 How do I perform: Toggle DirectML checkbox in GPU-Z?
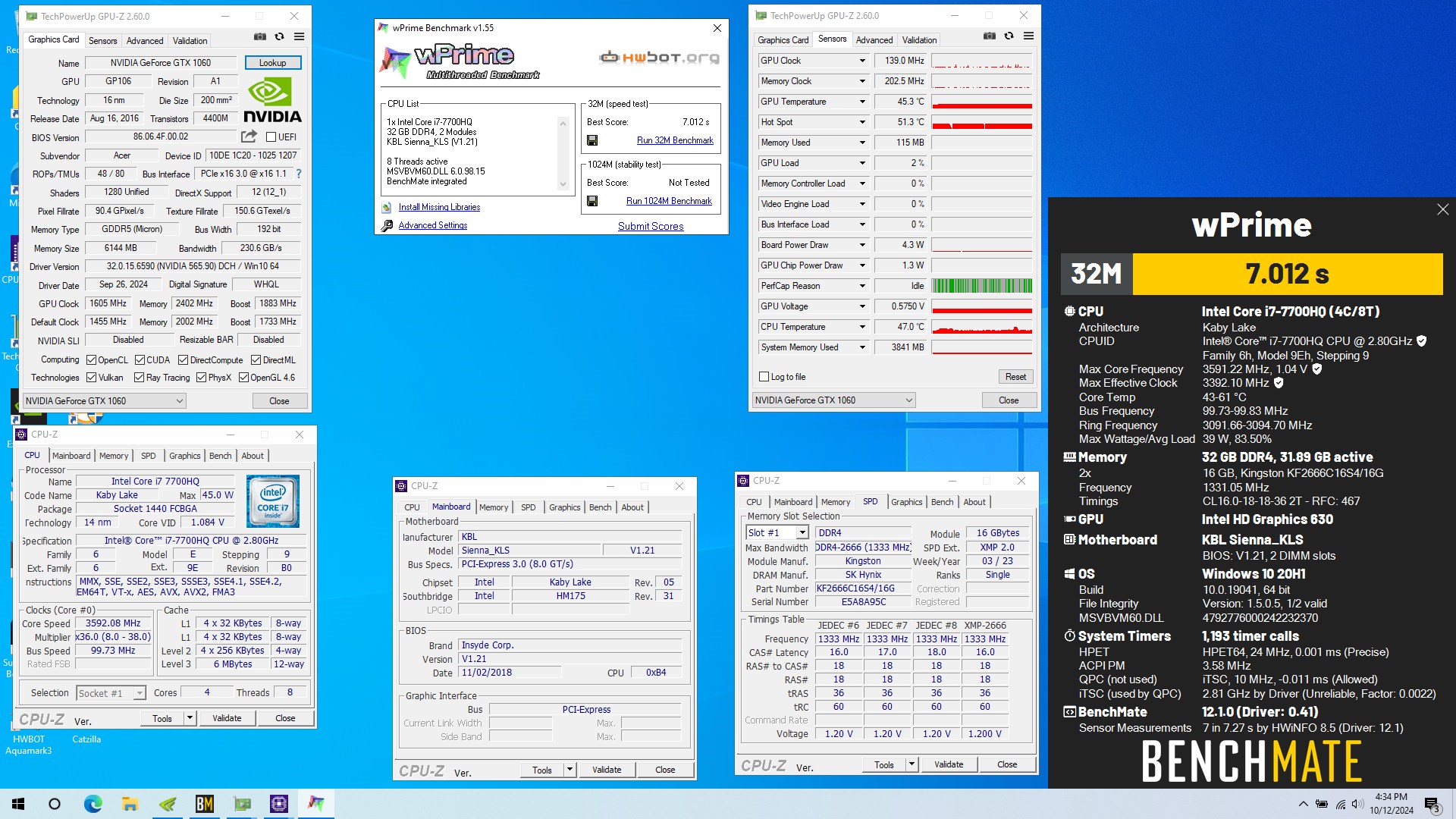(256, 360)
